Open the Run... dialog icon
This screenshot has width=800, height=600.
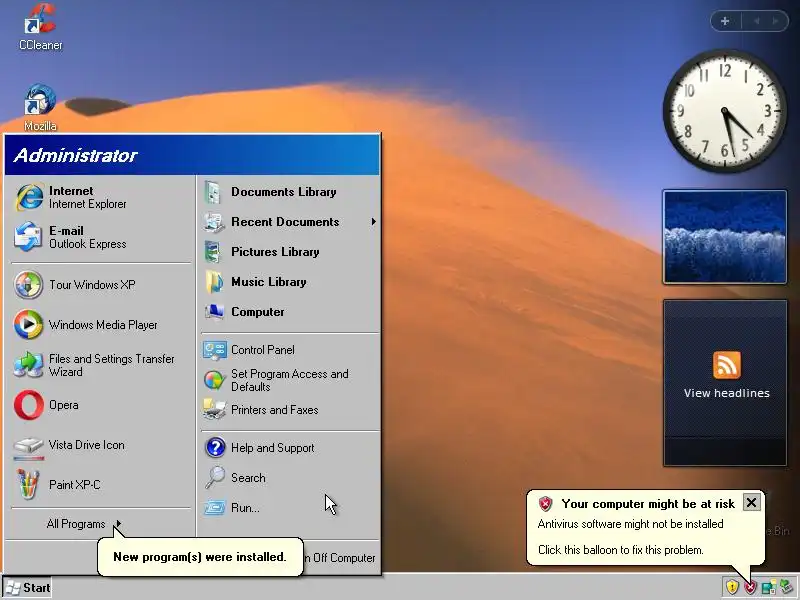214,508
